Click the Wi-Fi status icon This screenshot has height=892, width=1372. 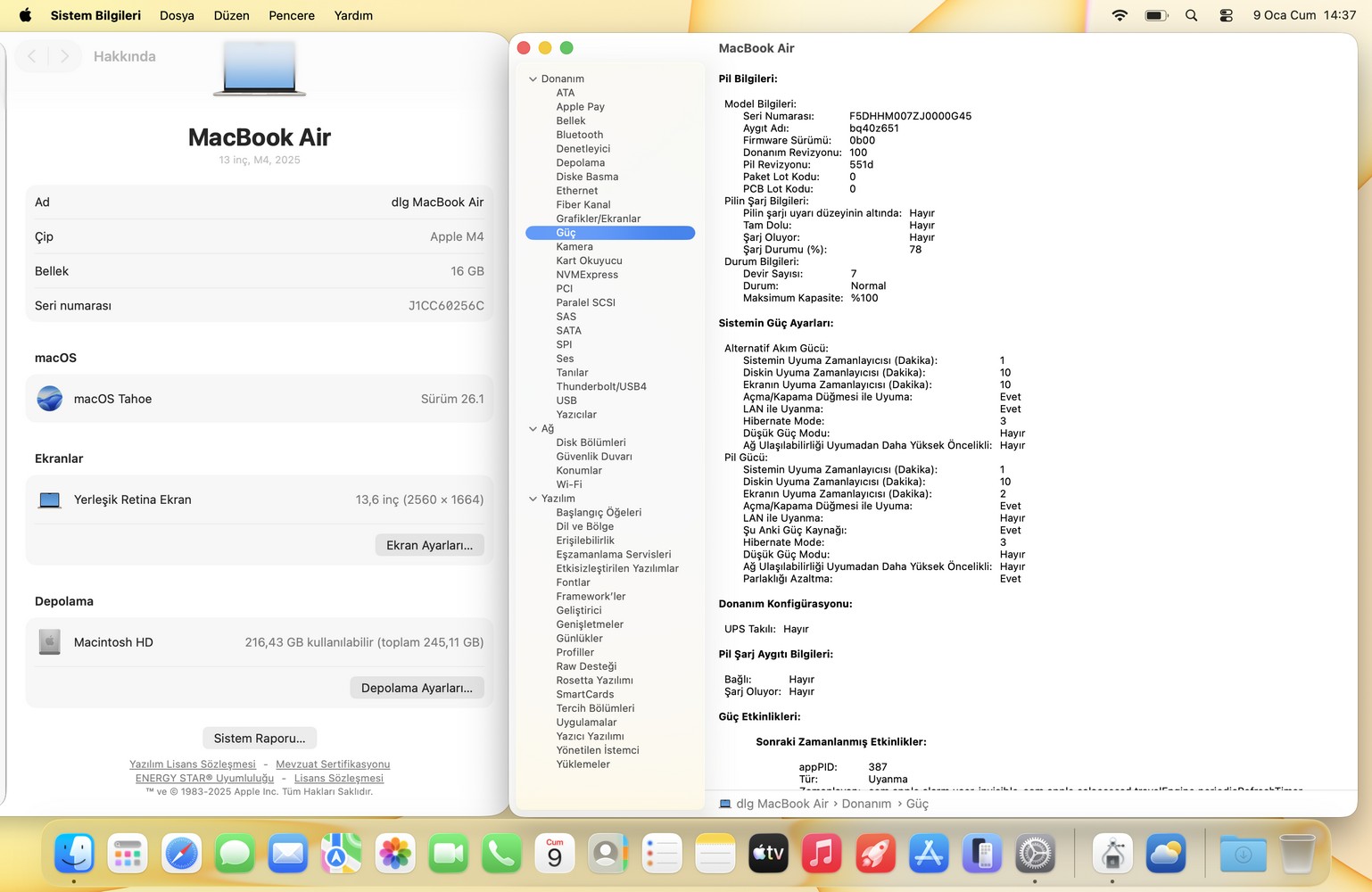[1120, 15]
